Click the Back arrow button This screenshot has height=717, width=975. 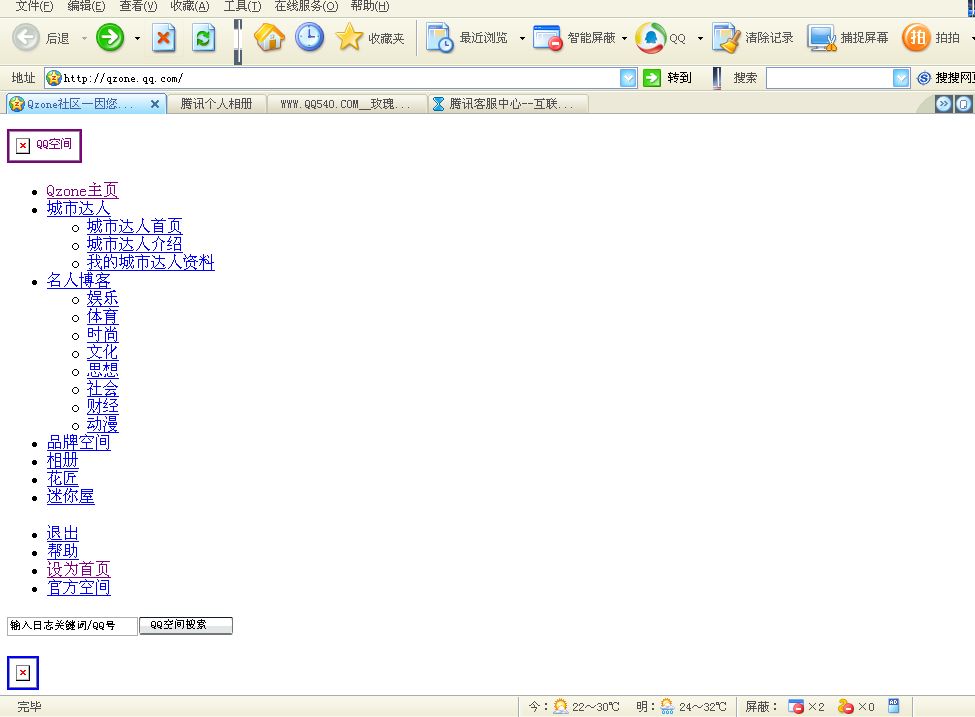pos(26,37)
